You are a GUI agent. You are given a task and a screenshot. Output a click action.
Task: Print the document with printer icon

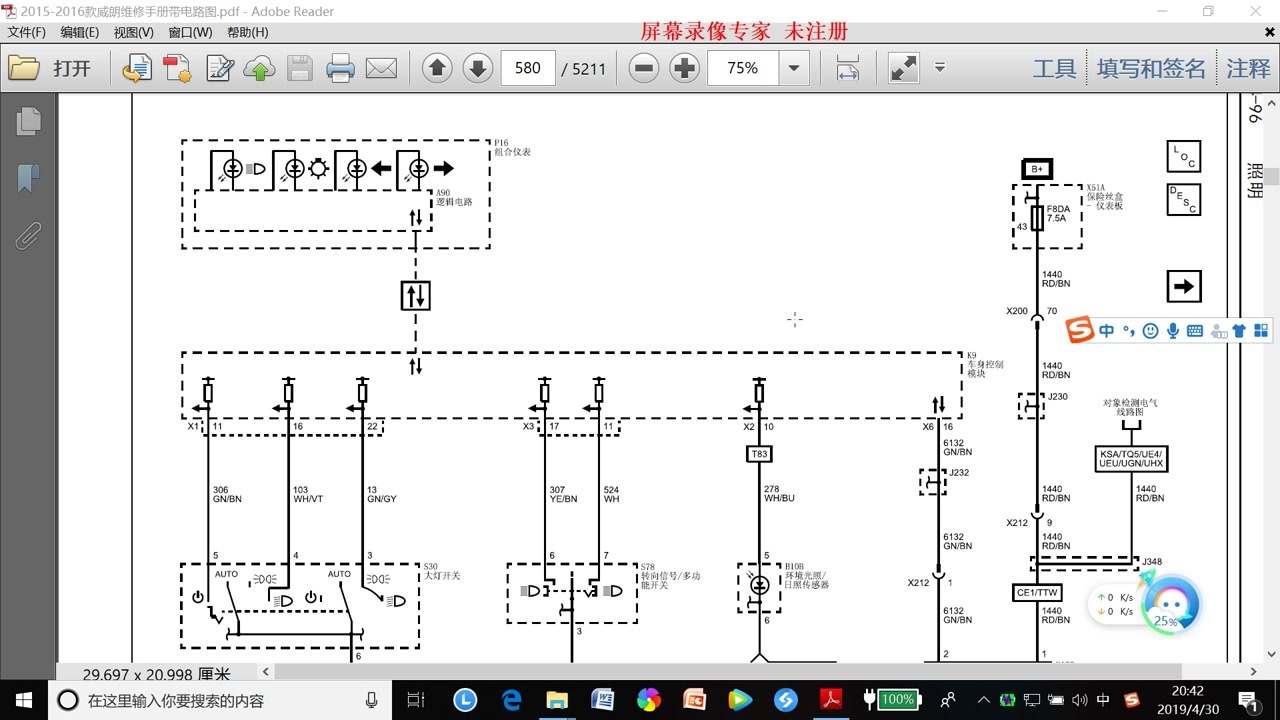[341, 68]
